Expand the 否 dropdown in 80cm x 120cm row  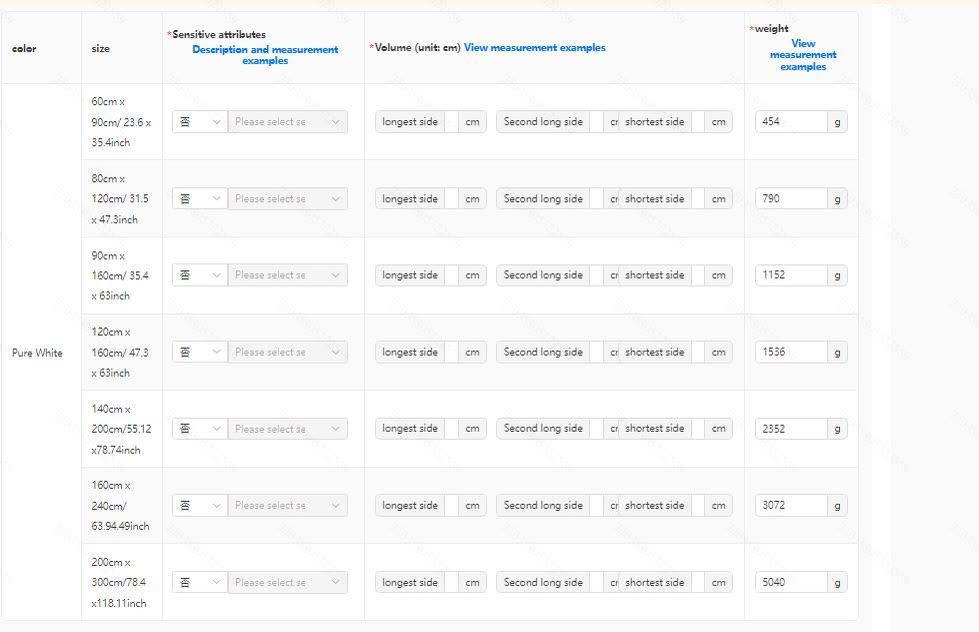tap(200, 199)
